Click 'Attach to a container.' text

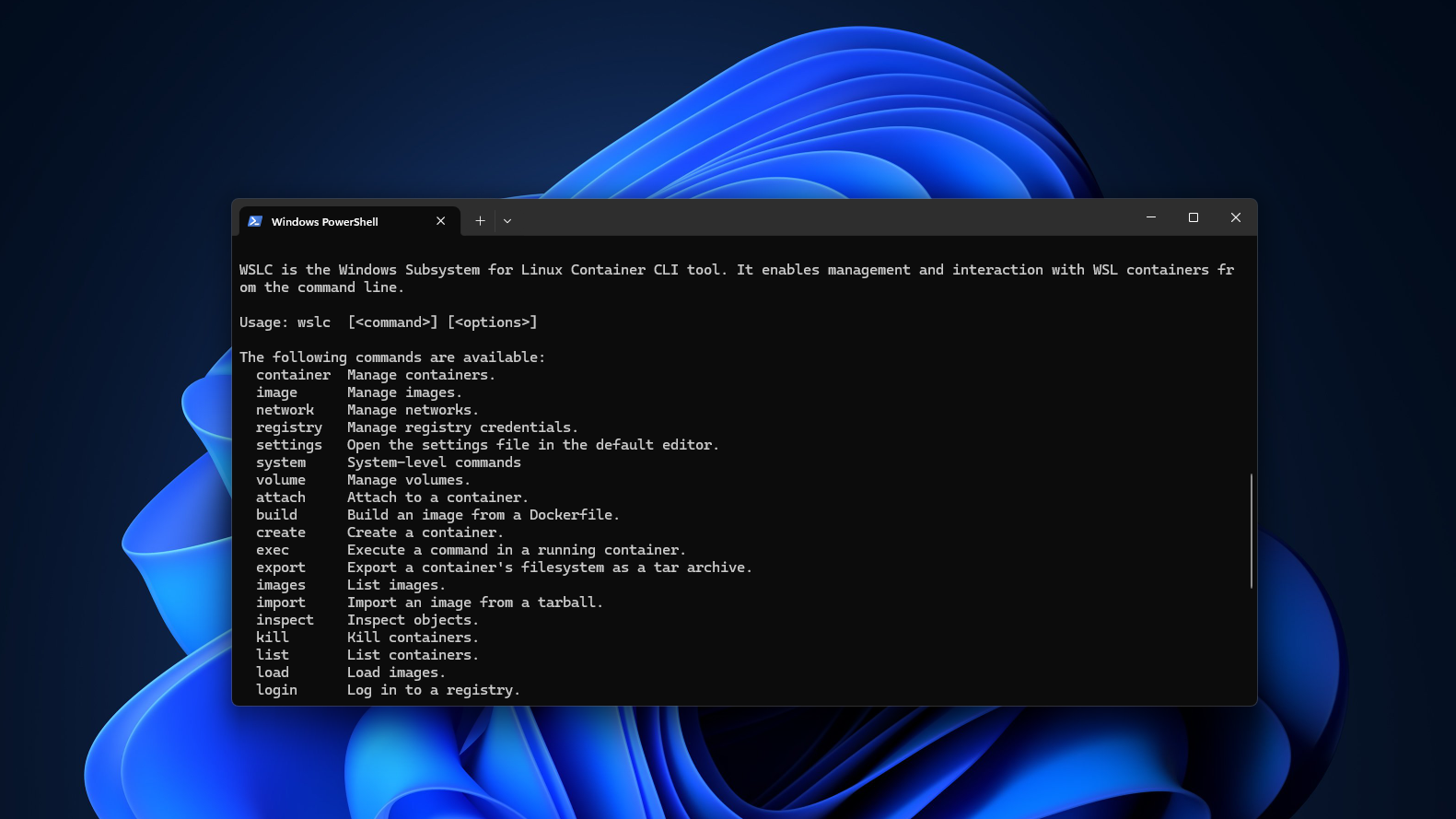[437, 497]
